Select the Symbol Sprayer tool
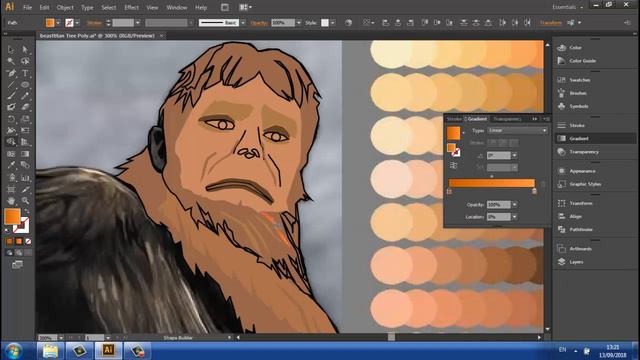The height and width of the screenshot is (360, 640). tap(11, 178)
